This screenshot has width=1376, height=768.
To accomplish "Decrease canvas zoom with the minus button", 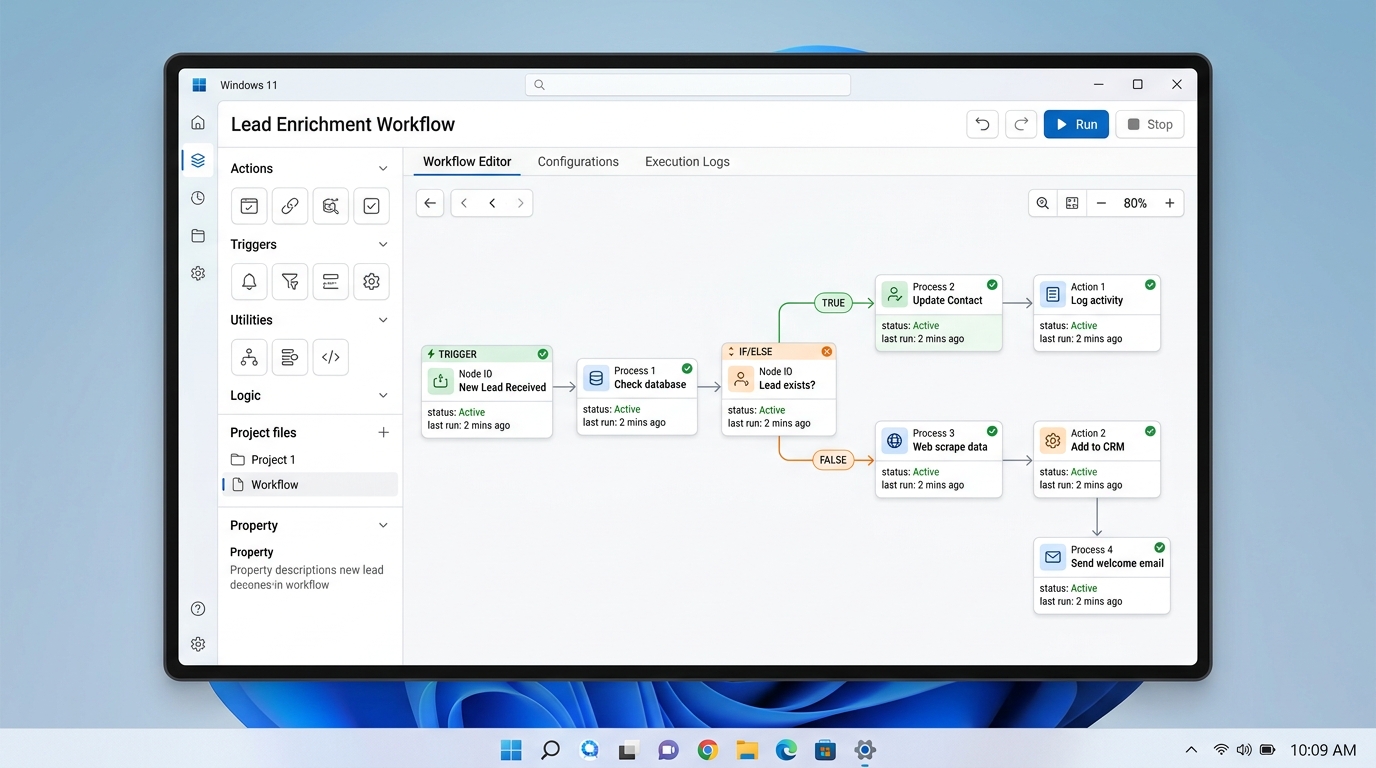I will [x=1101, y=203].
